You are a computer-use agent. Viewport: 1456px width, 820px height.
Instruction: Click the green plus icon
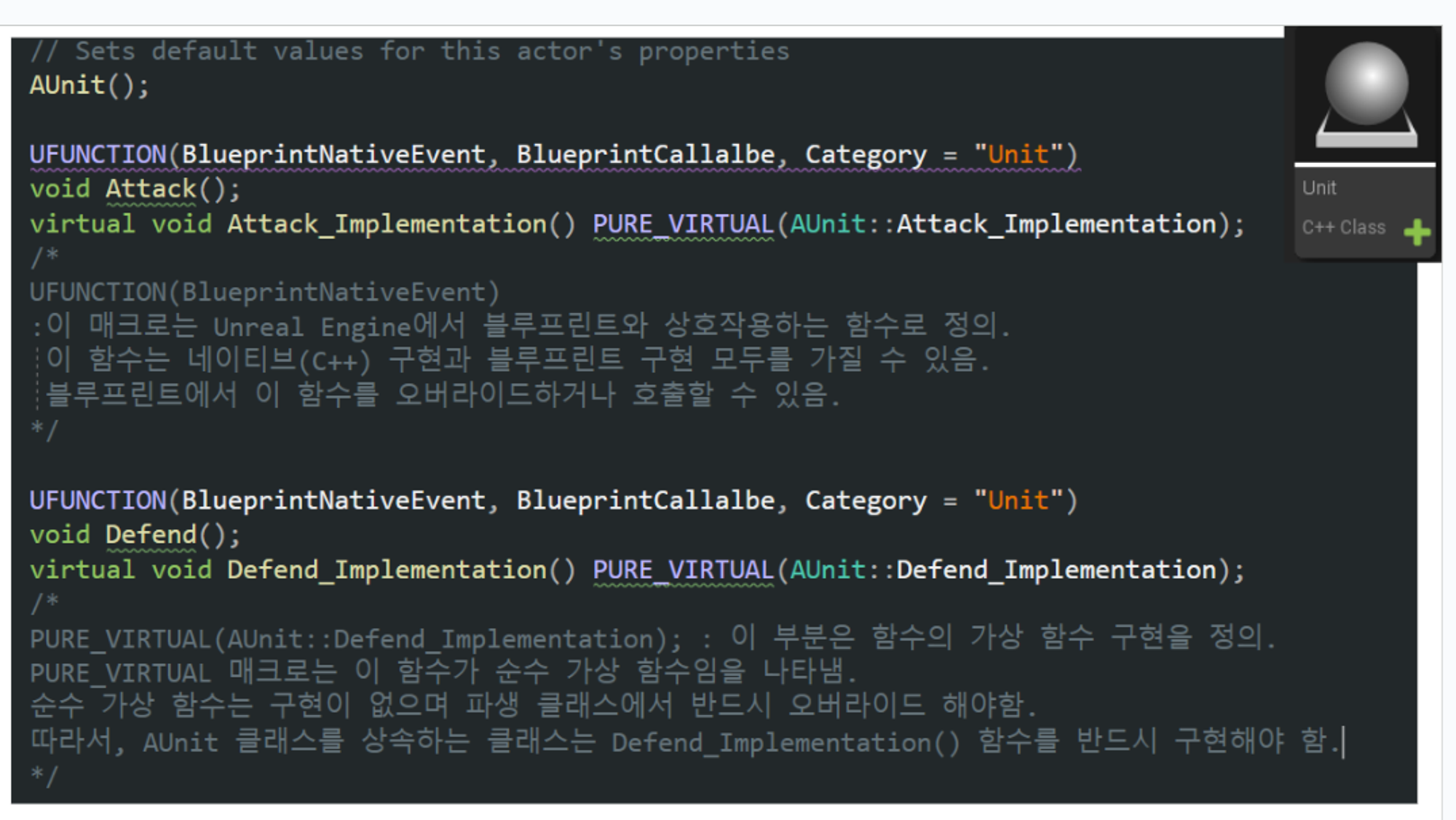[1417, 233]
